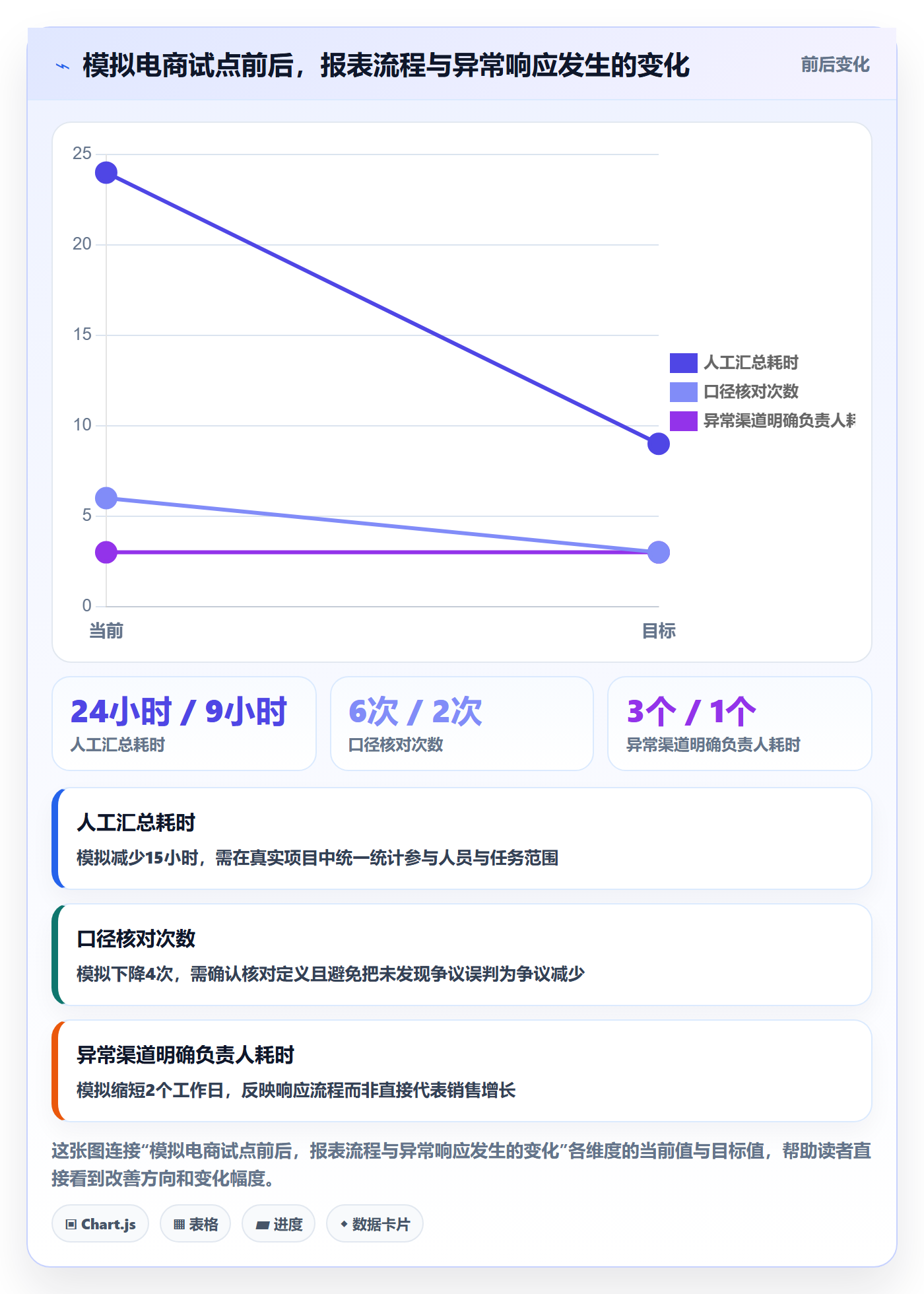Select the Chart.js tag

point(100,1224)
